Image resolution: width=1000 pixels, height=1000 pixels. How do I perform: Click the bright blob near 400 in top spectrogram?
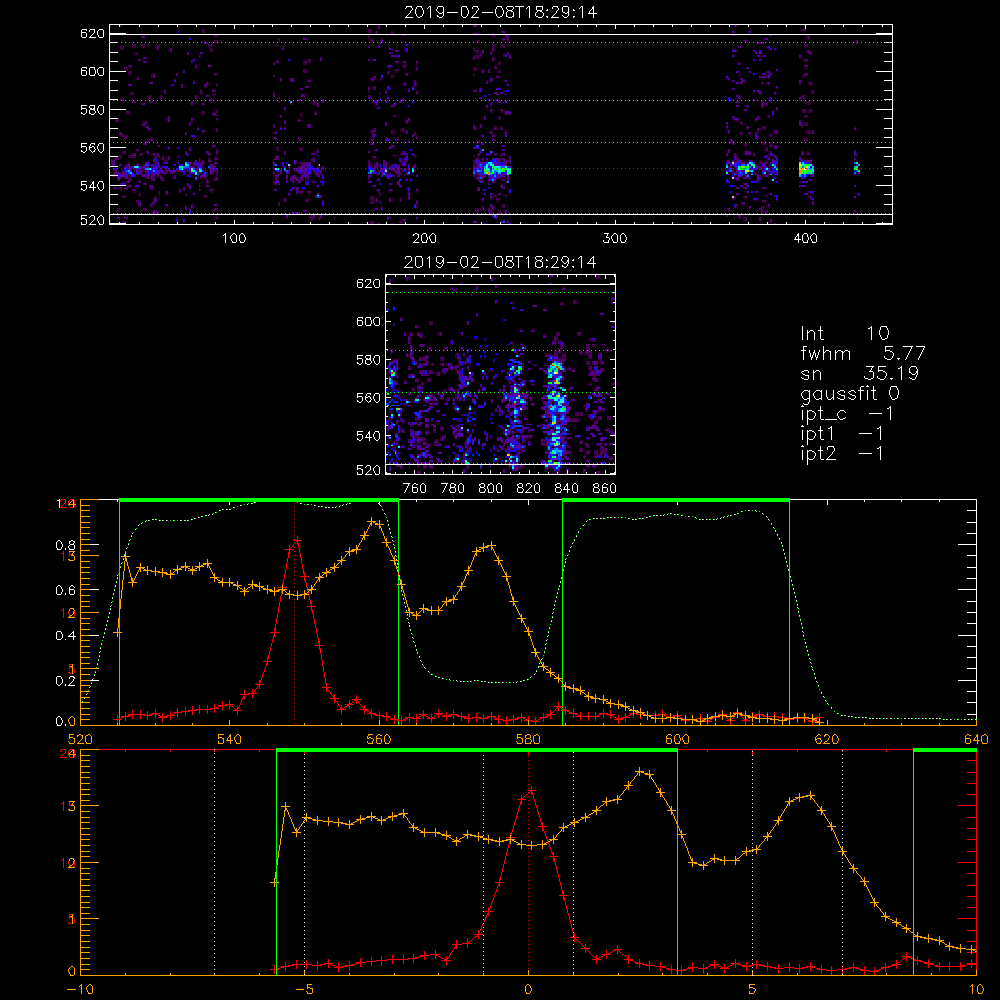coord(806,169)
